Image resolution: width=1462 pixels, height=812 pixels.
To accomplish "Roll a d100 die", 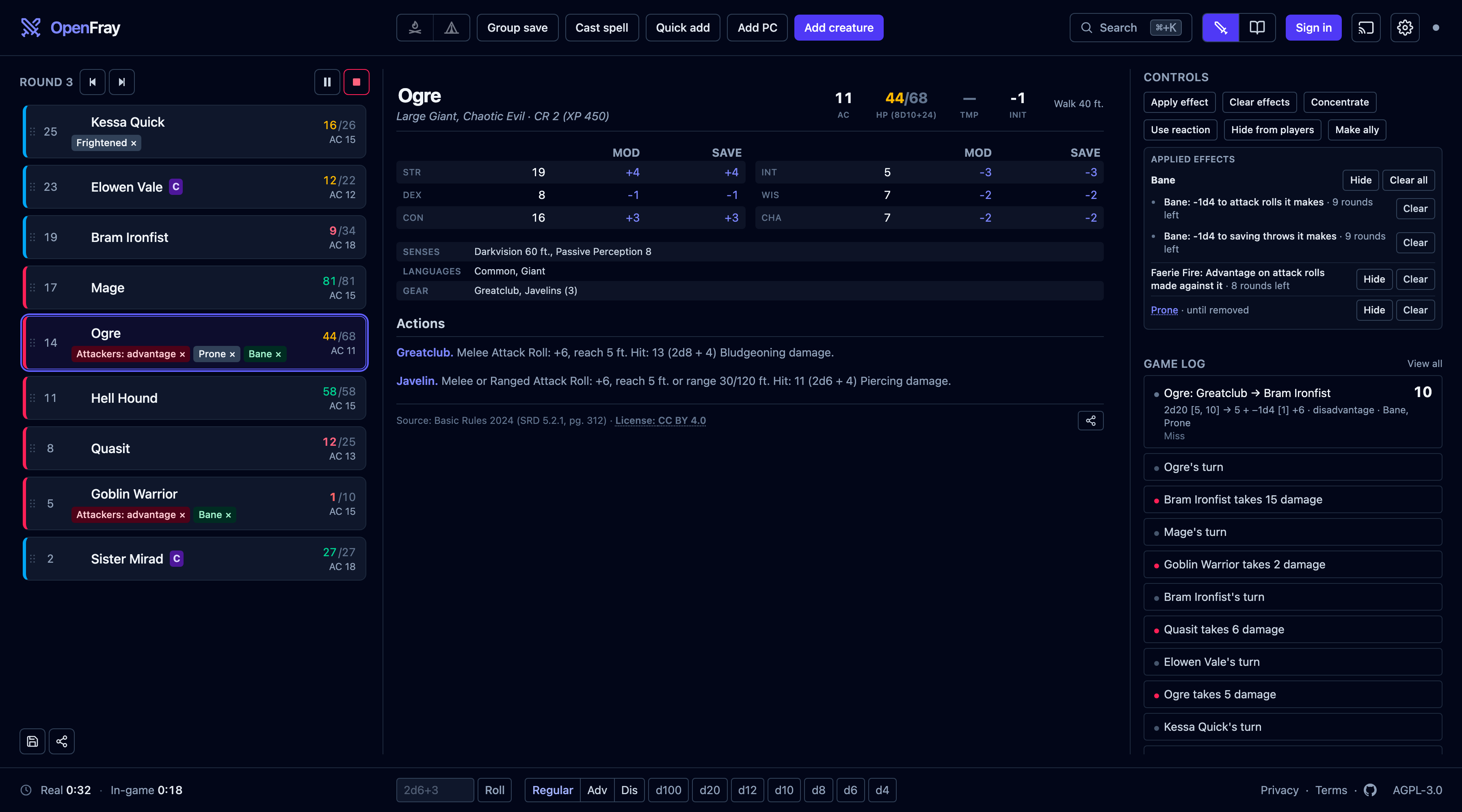I will tap(668, 790).
